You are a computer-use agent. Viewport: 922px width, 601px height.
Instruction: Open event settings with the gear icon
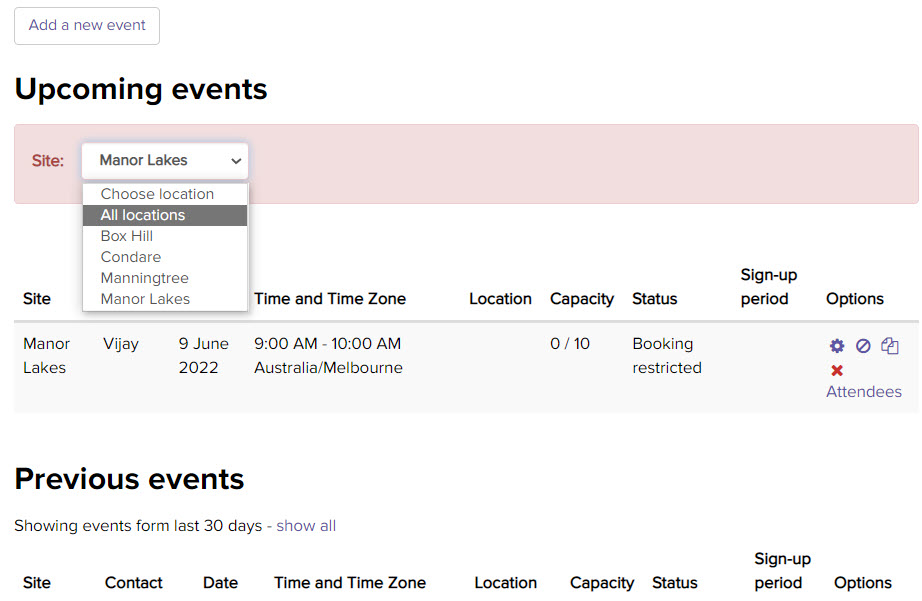pos(837,345)
